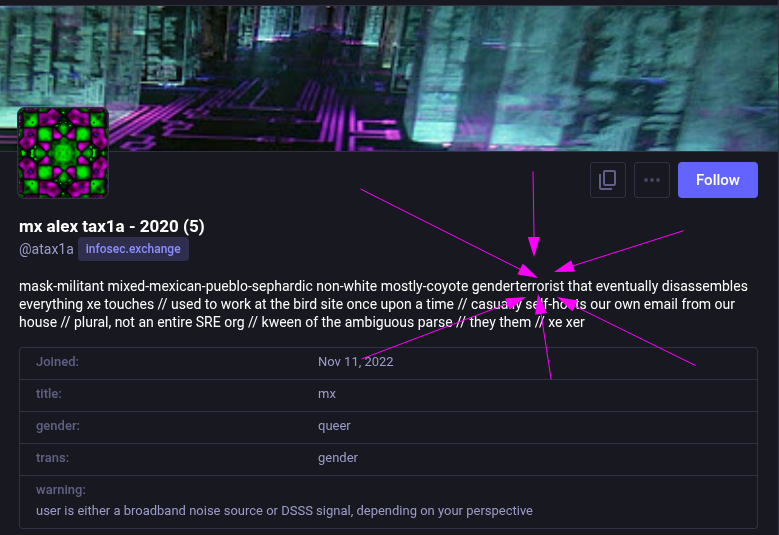The height and width of the screenshot is (535, 779).
Task: Click the gender value in the trans row
Action: click(338, 458)
